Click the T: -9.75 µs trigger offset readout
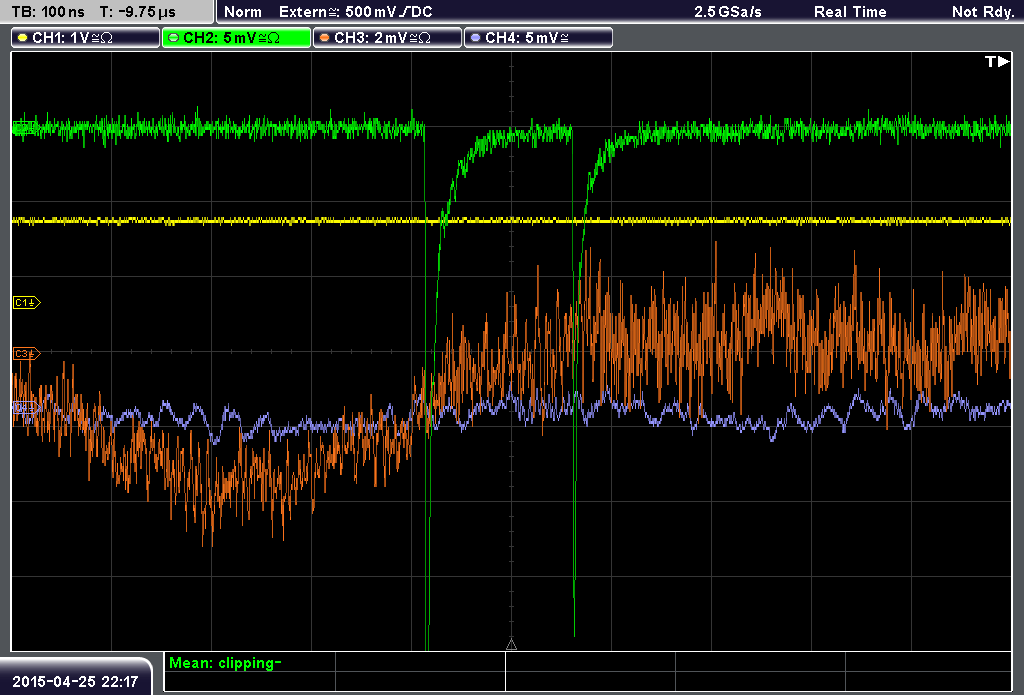The height and width of the screenshot is (695, 1024). click(138, 12)
